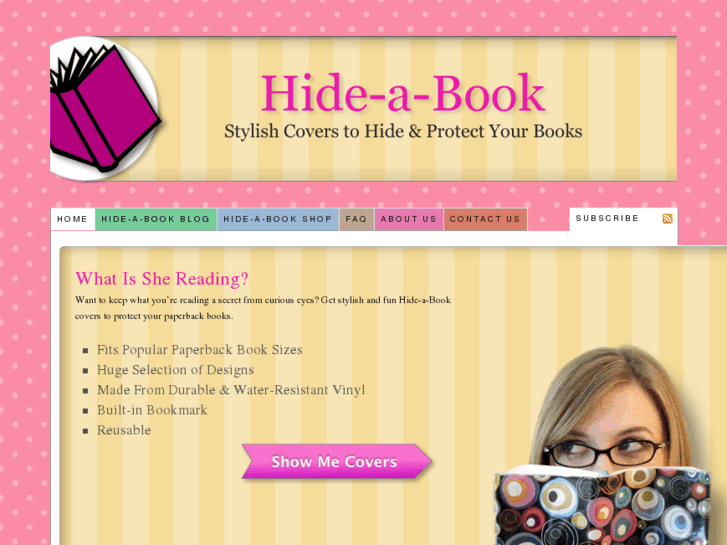The width and height of the screenshot is (727, 545).
Task: Click the Made From Durable Vinyl bullet
Action: click(x=231, y=390)
